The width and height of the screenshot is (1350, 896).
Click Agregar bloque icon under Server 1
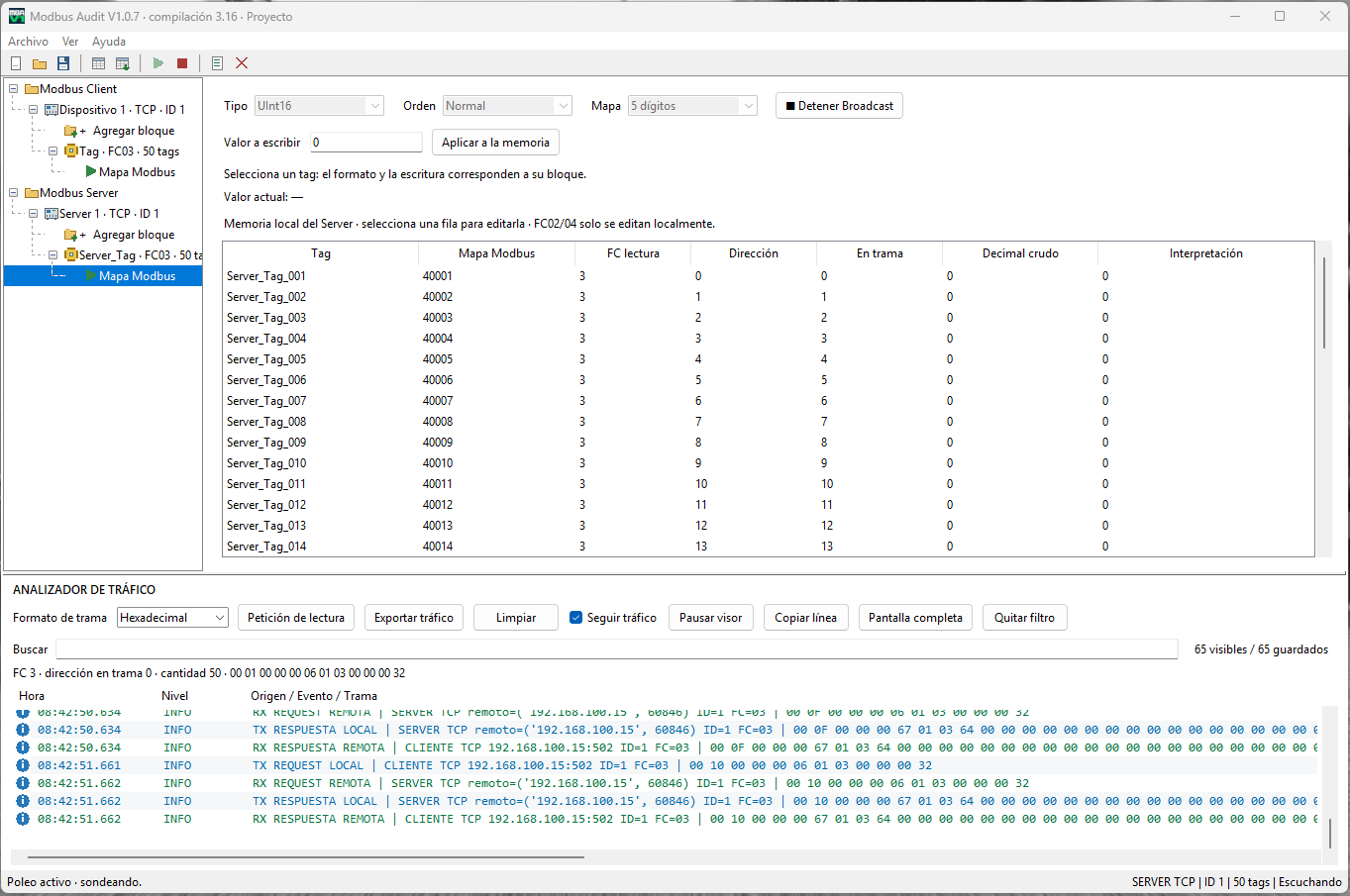71,235
